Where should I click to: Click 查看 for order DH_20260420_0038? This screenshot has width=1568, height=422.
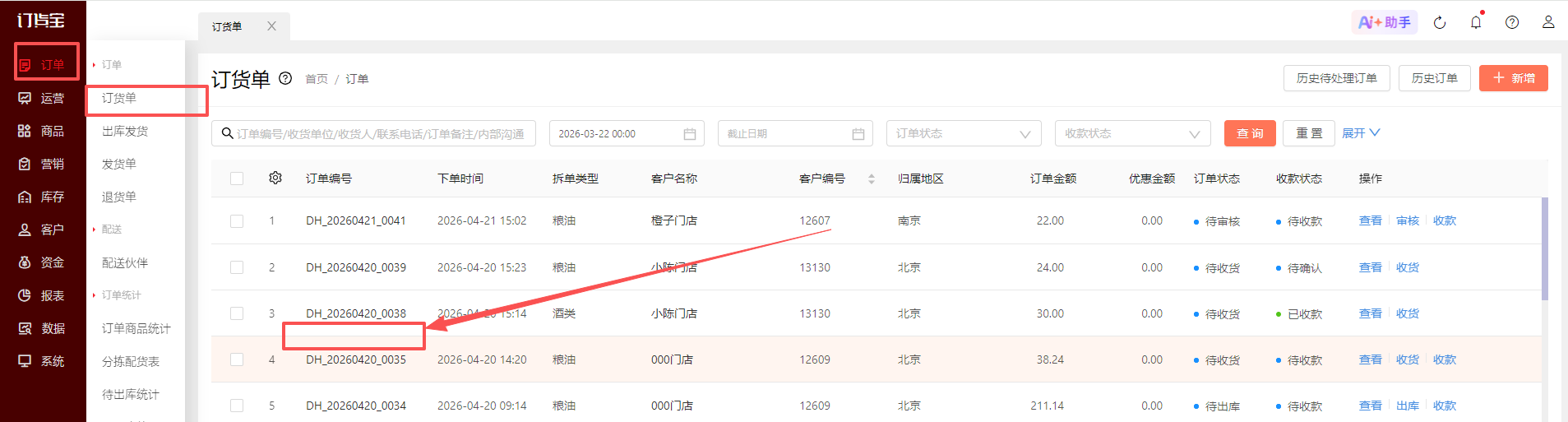click(1371, 313)
